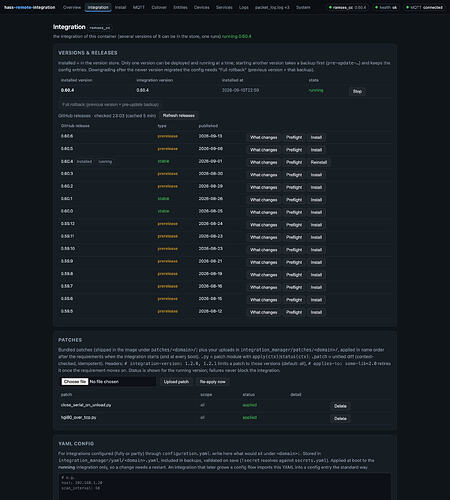Image resolution: width=450 pixels, height=500 pixels.
Task: Show What changes for release 0.59.9
Action: [x=264, y=262]
